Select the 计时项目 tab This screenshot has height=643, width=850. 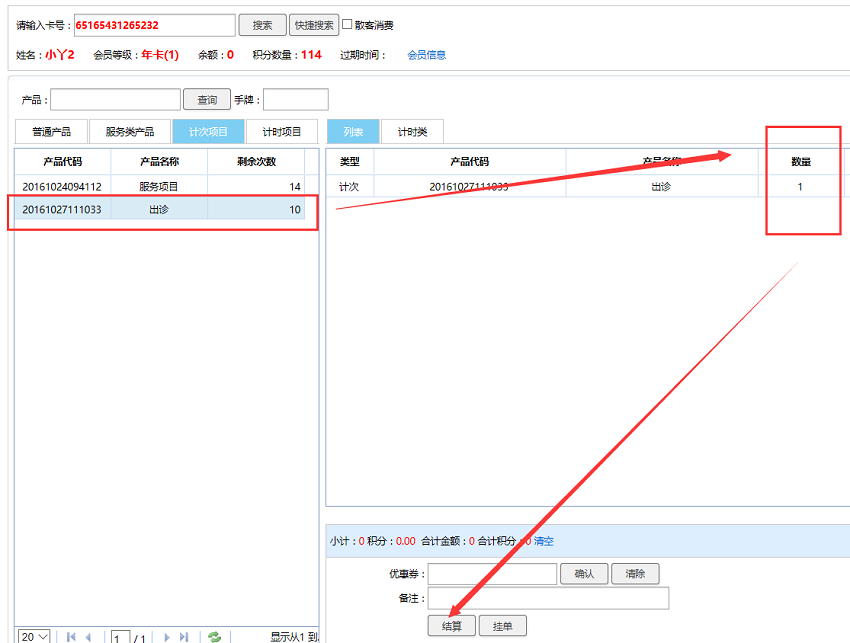281,132
